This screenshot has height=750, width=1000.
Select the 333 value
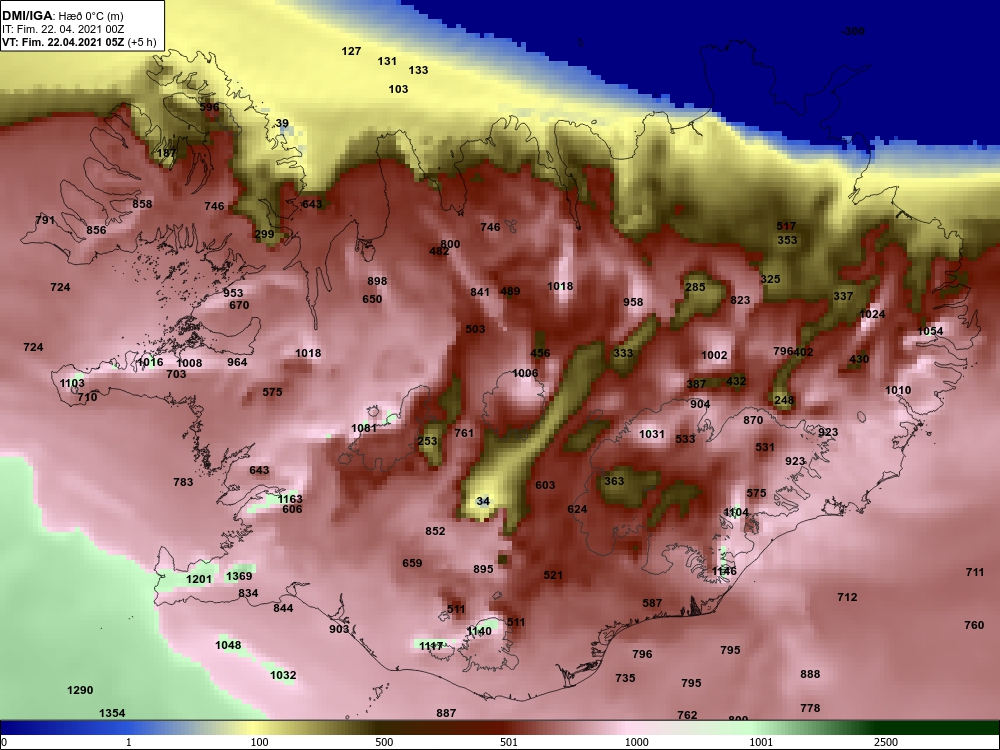[x=623, y=353]
